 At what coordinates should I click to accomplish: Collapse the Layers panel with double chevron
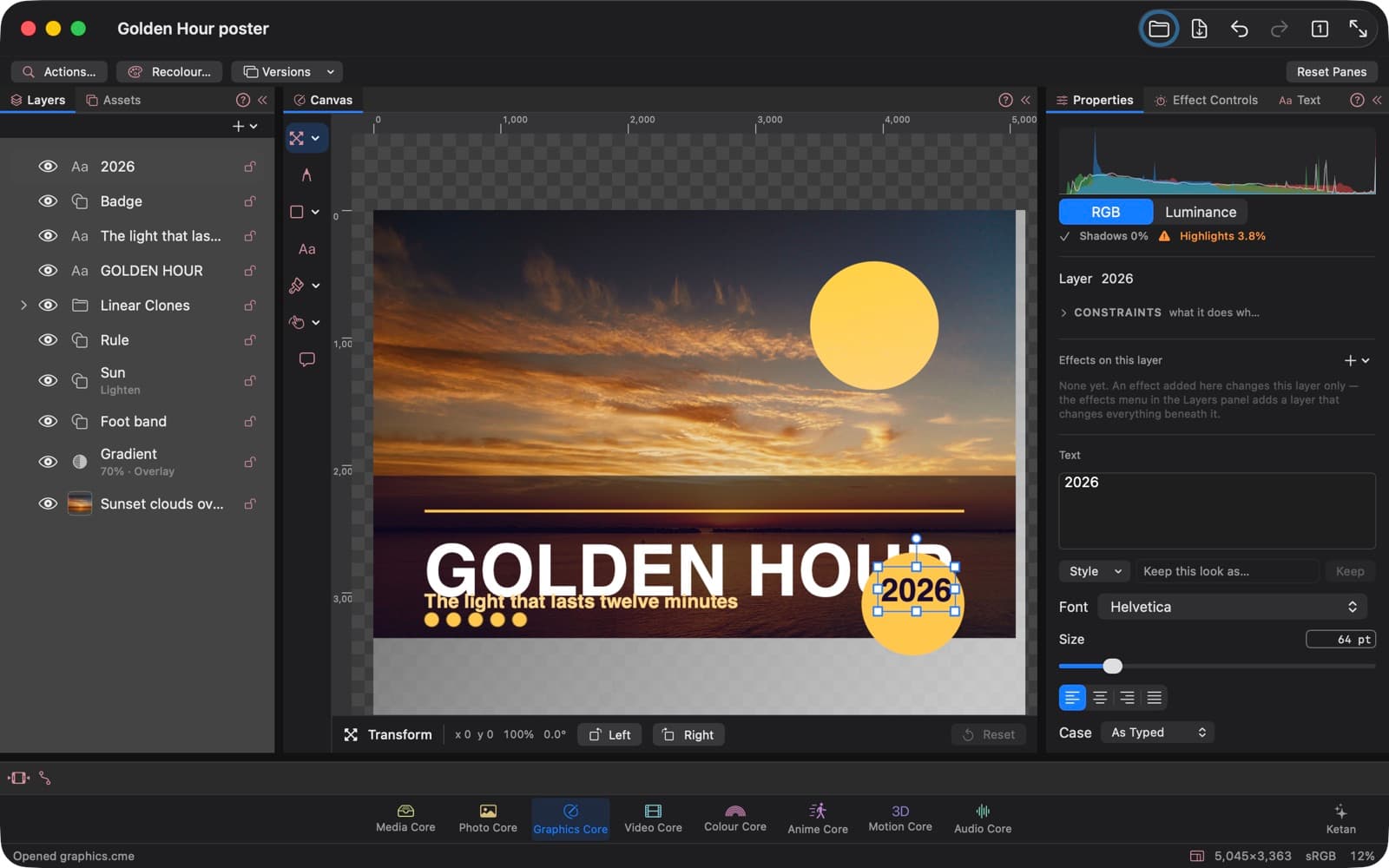pos(262,100)
